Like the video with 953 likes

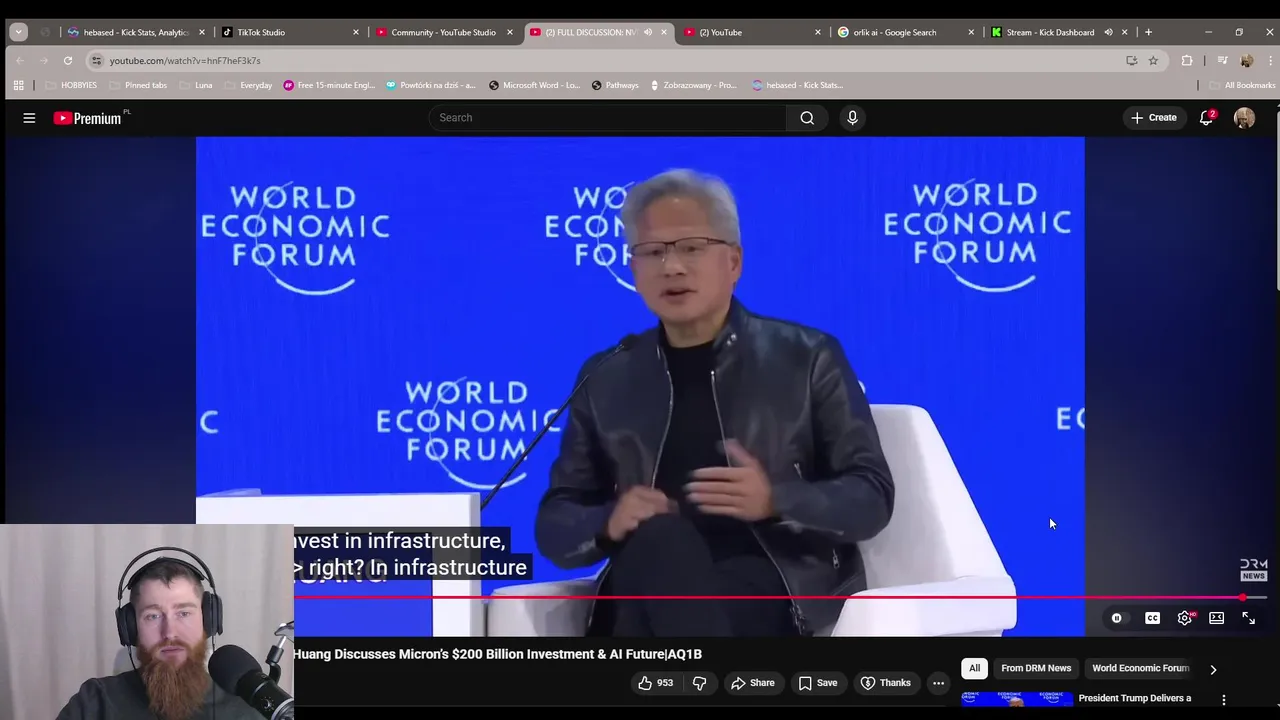[x=655, y=683]
